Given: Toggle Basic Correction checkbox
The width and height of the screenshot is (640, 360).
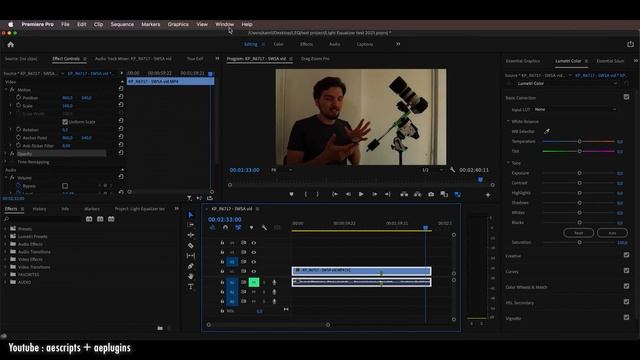Looking at the screenshot, I should (626, 97).
